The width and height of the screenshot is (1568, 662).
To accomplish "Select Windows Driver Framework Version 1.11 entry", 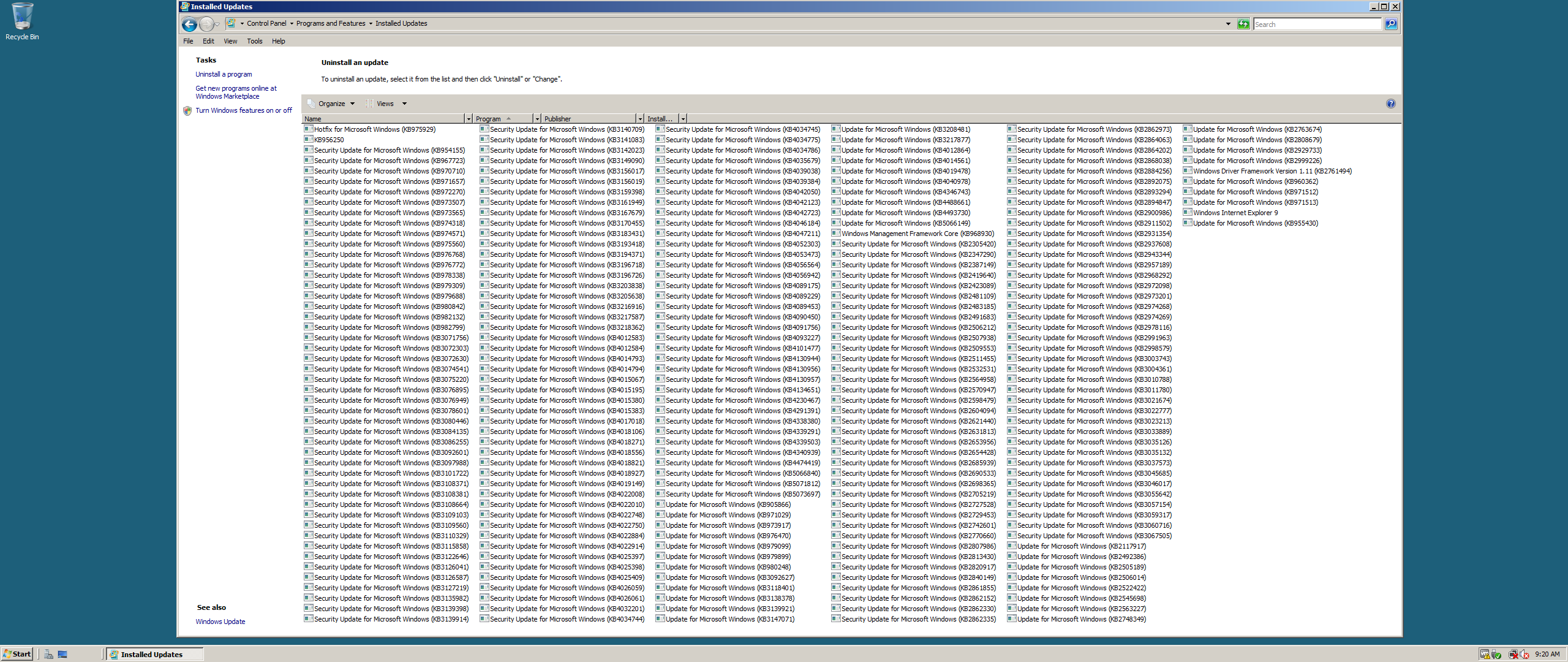I will click(1272, 171).
